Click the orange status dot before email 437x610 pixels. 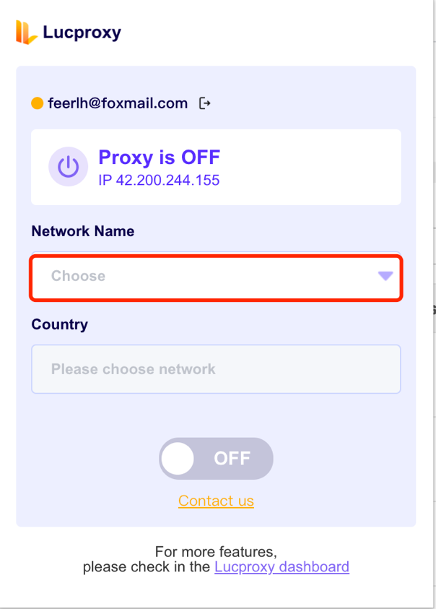point(37,103)
